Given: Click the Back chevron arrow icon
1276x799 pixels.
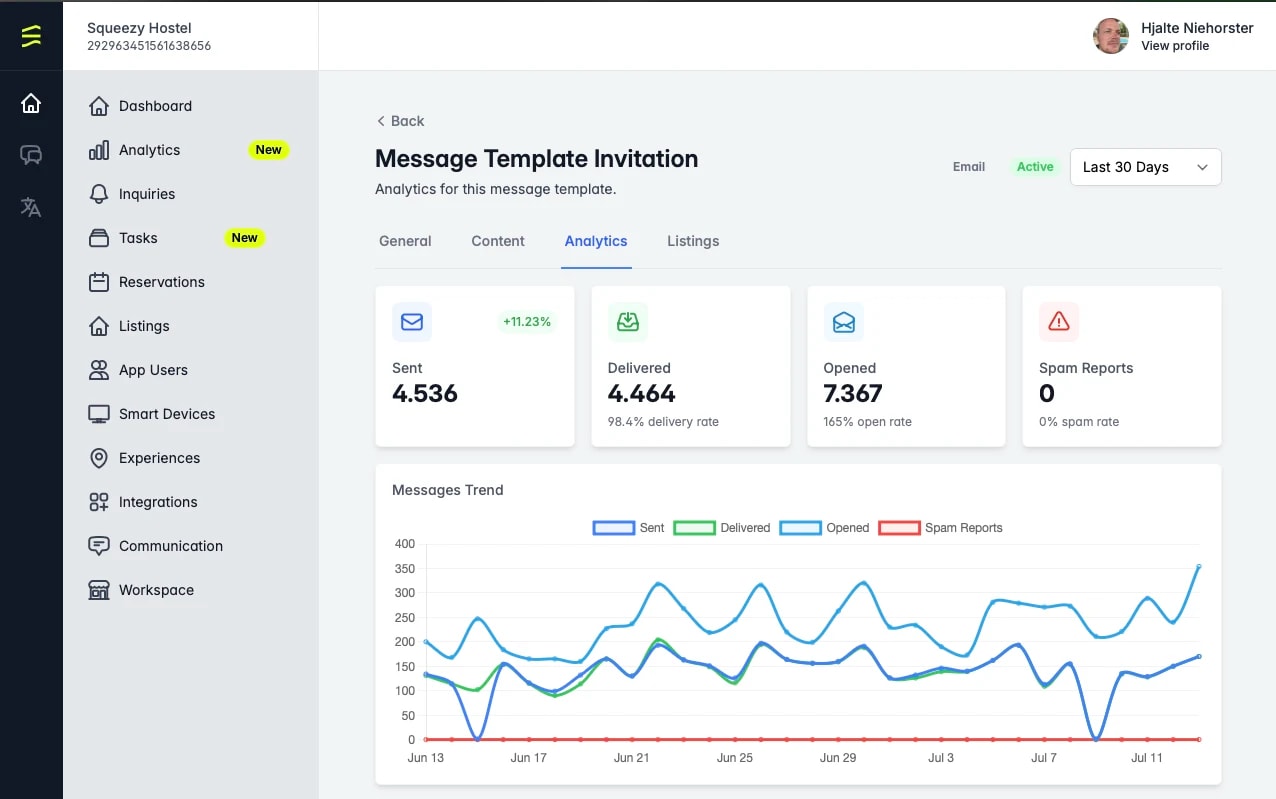Looking at the screenshot, I should (380, 121).
